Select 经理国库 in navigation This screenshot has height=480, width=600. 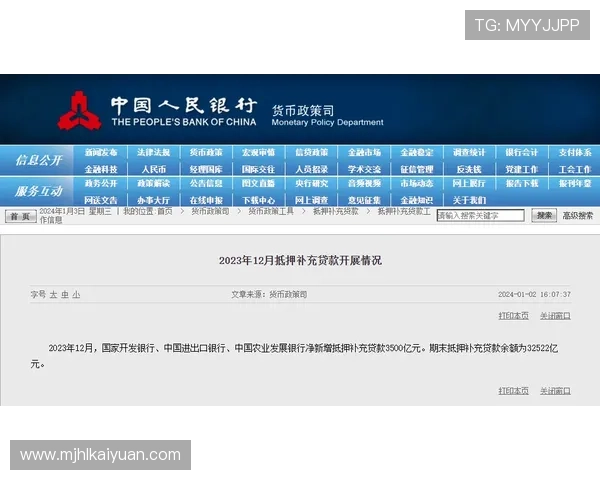pos(206,169)
